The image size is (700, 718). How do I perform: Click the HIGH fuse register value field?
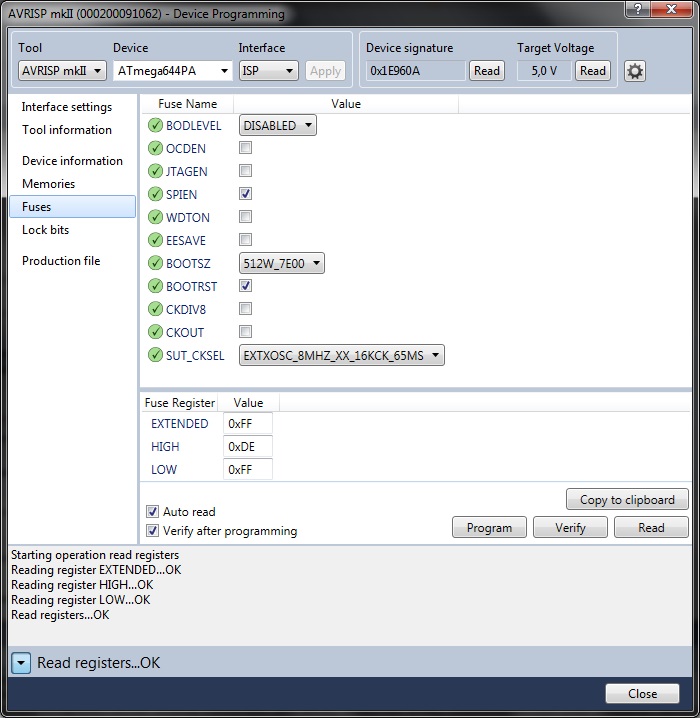click(248, 446)
